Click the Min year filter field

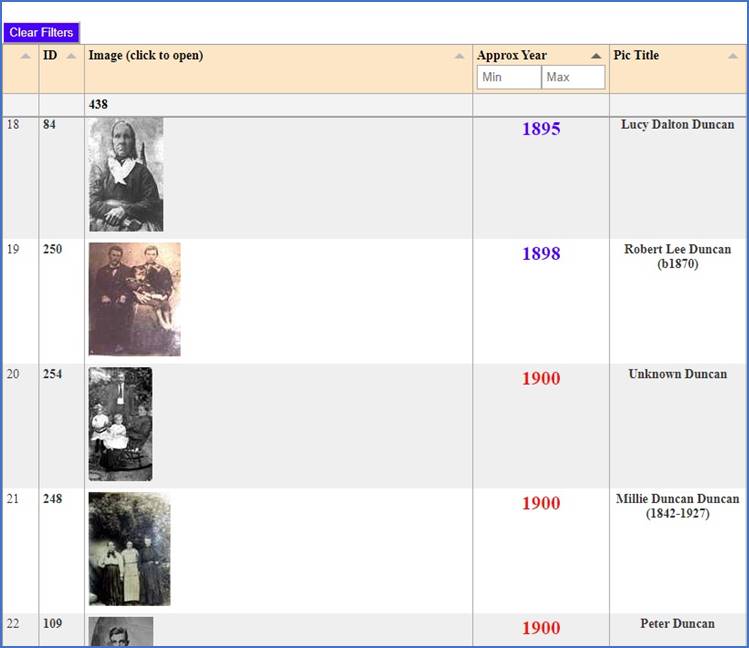pos(509,77)
